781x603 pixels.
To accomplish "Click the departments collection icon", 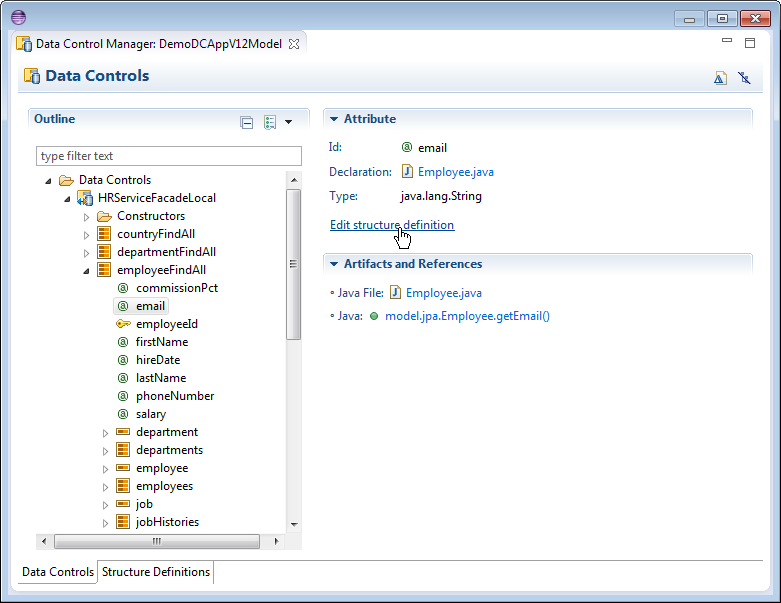I will 123,450.
